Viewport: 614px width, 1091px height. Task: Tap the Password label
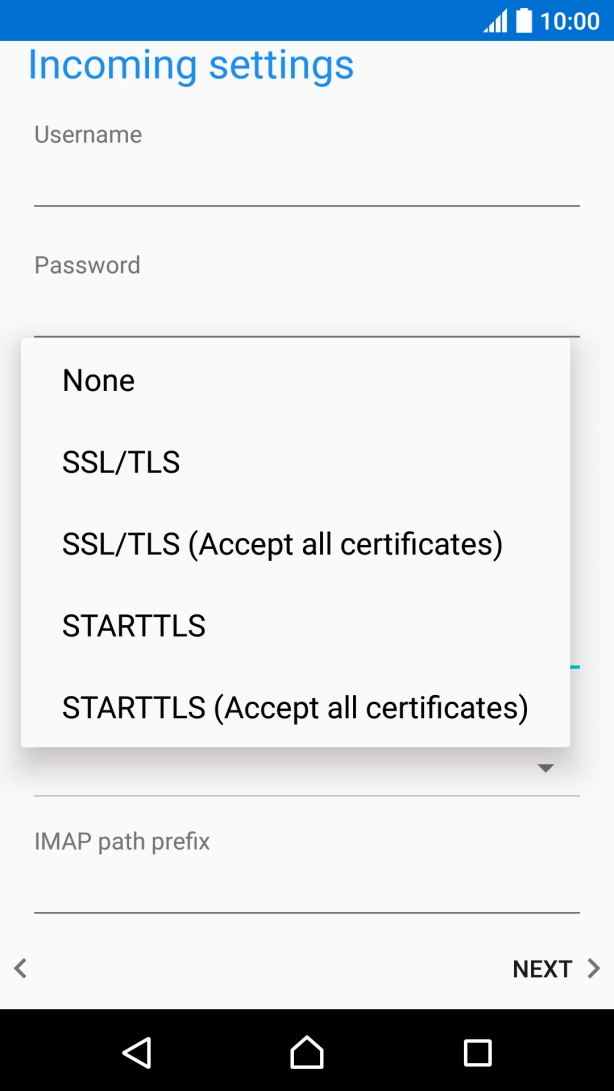click(x=87, y=264)
